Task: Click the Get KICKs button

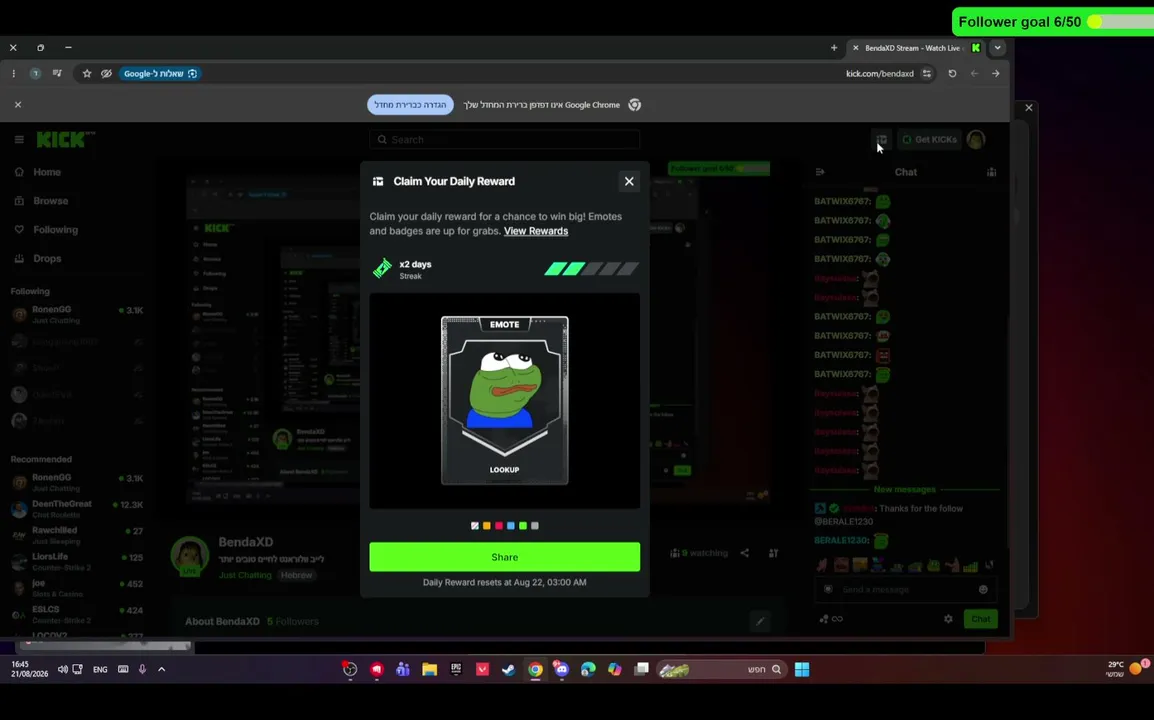Action: [930, 139]
